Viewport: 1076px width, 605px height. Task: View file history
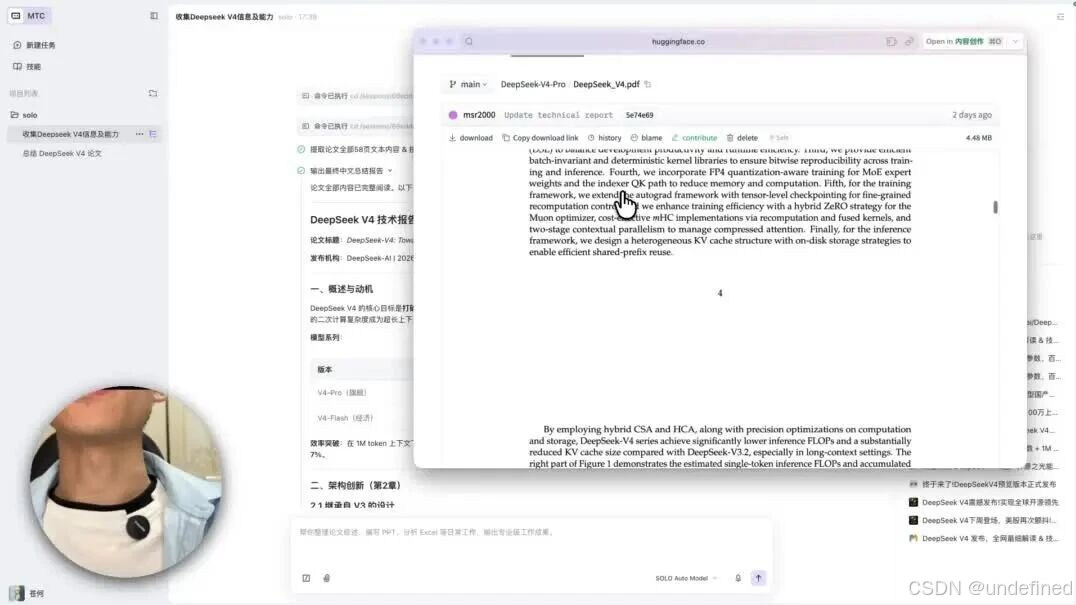click(604, 138)
